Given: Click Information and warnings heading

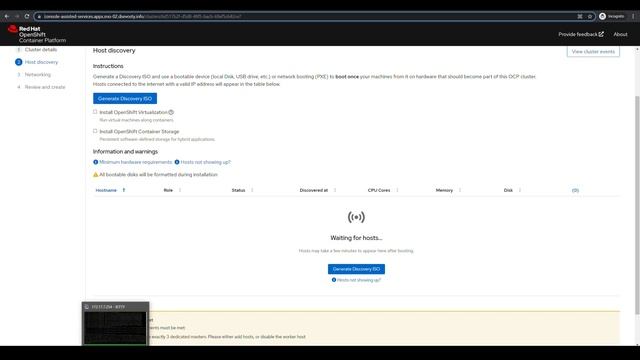Looking at the screenshot, I should [x=125, y=151].
